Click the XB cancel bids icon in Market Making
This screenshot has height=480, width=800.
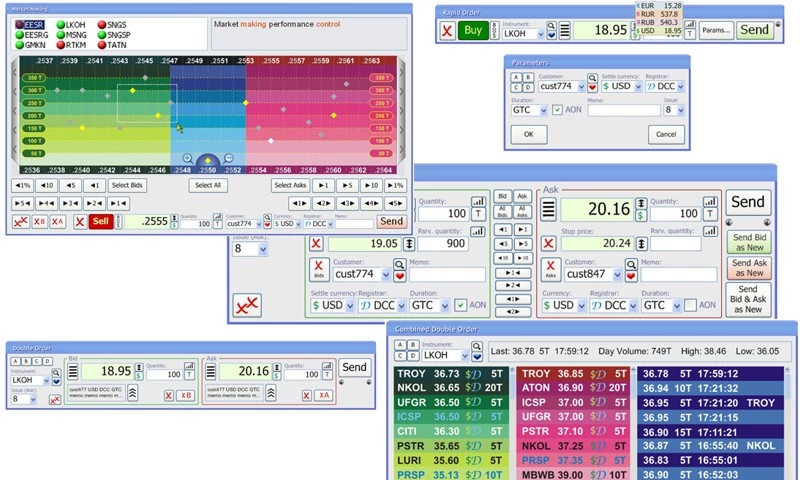pos(39,221)
